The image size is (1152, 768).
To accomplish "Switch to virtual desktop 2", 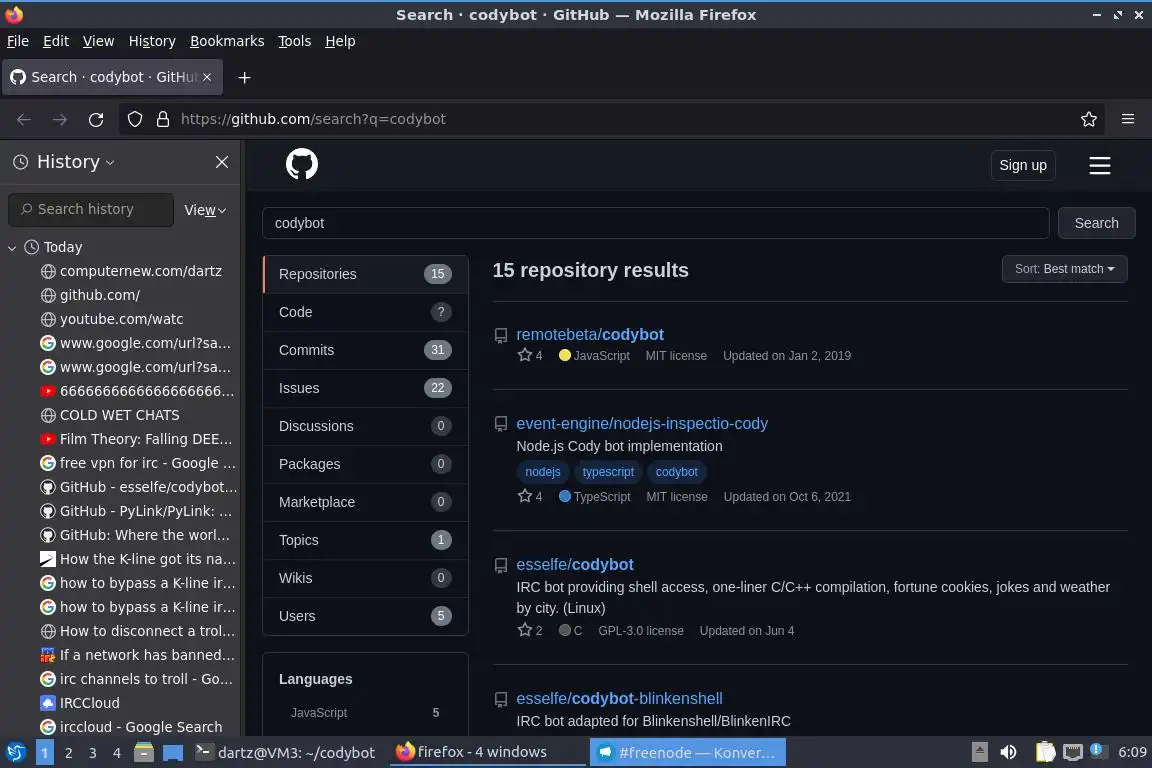I will pyautogui.click(x=68, y=753).
